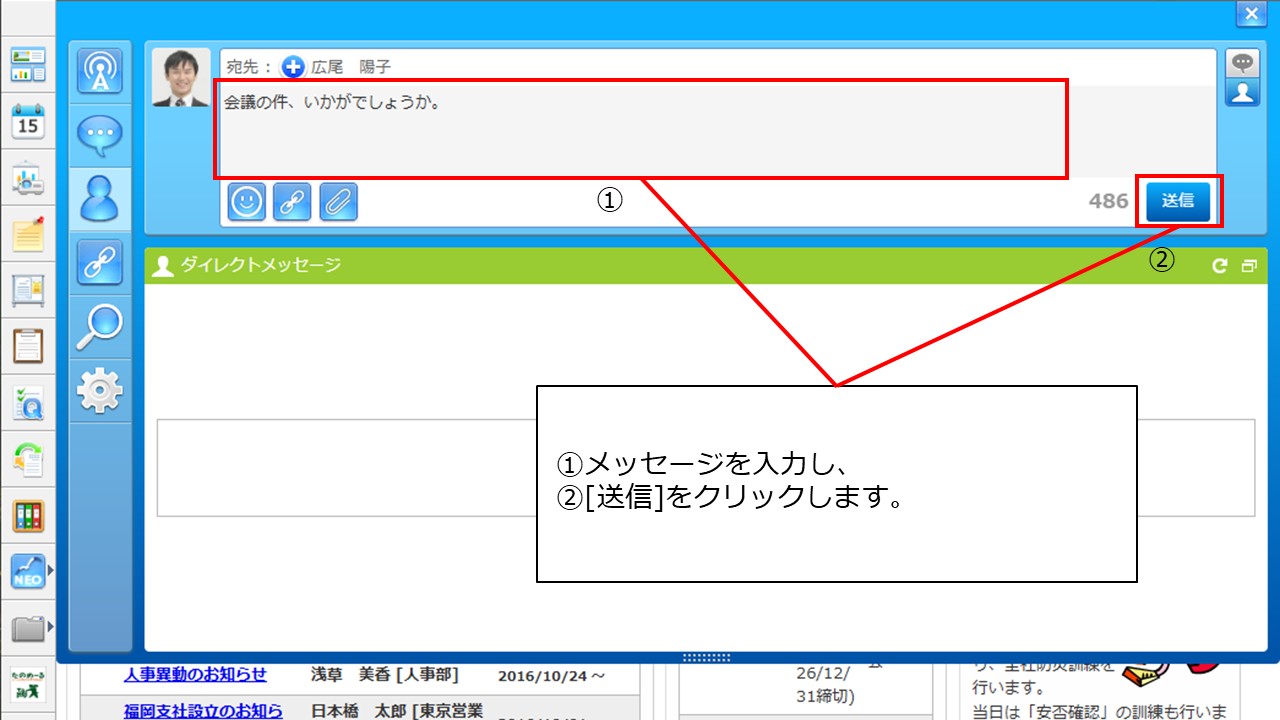Viewport: 1280px width, 720px height.
Task: Click the date text 2016/10/24～
Action: coord(551,676)
